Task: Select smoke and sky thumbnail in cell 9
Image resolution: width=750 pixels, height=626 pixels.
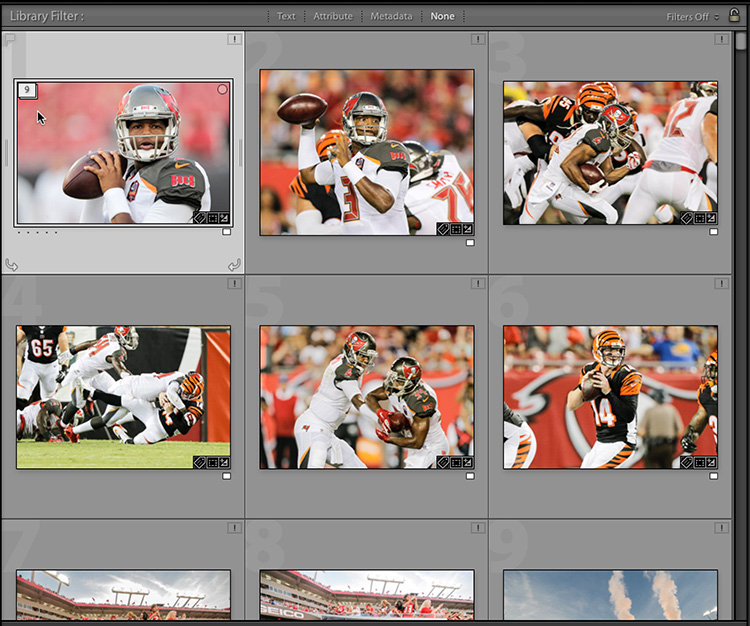Action: click(x=610, y=595)
